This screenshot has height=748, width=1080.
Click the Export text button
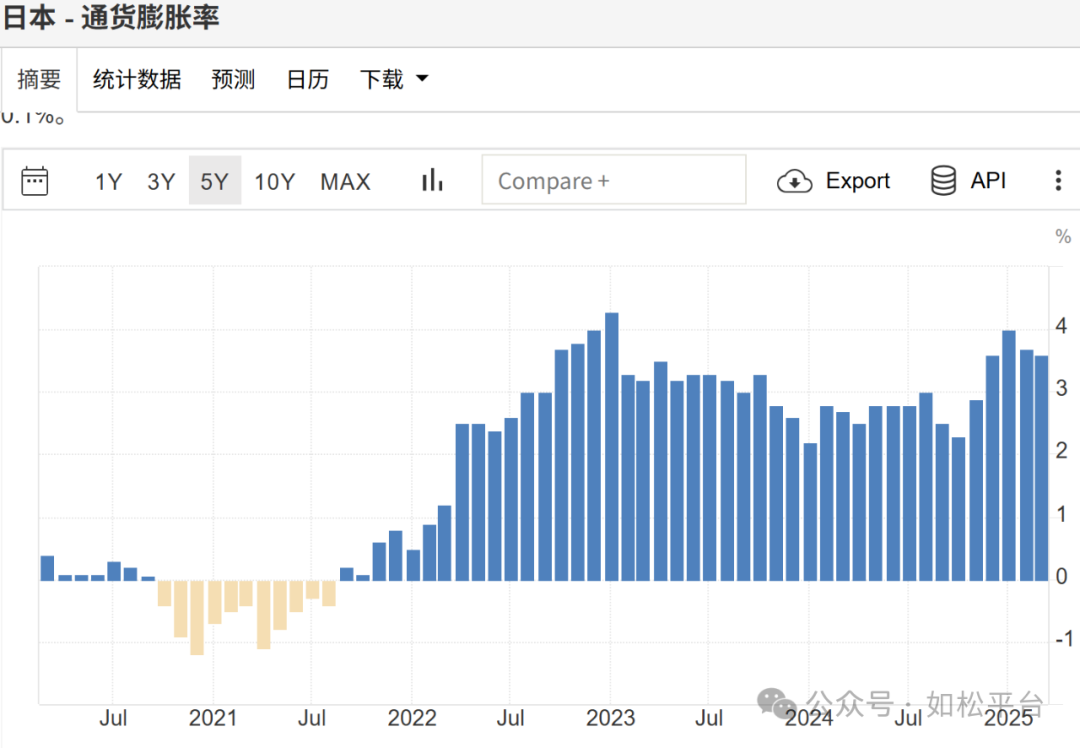tap(857, 181)
